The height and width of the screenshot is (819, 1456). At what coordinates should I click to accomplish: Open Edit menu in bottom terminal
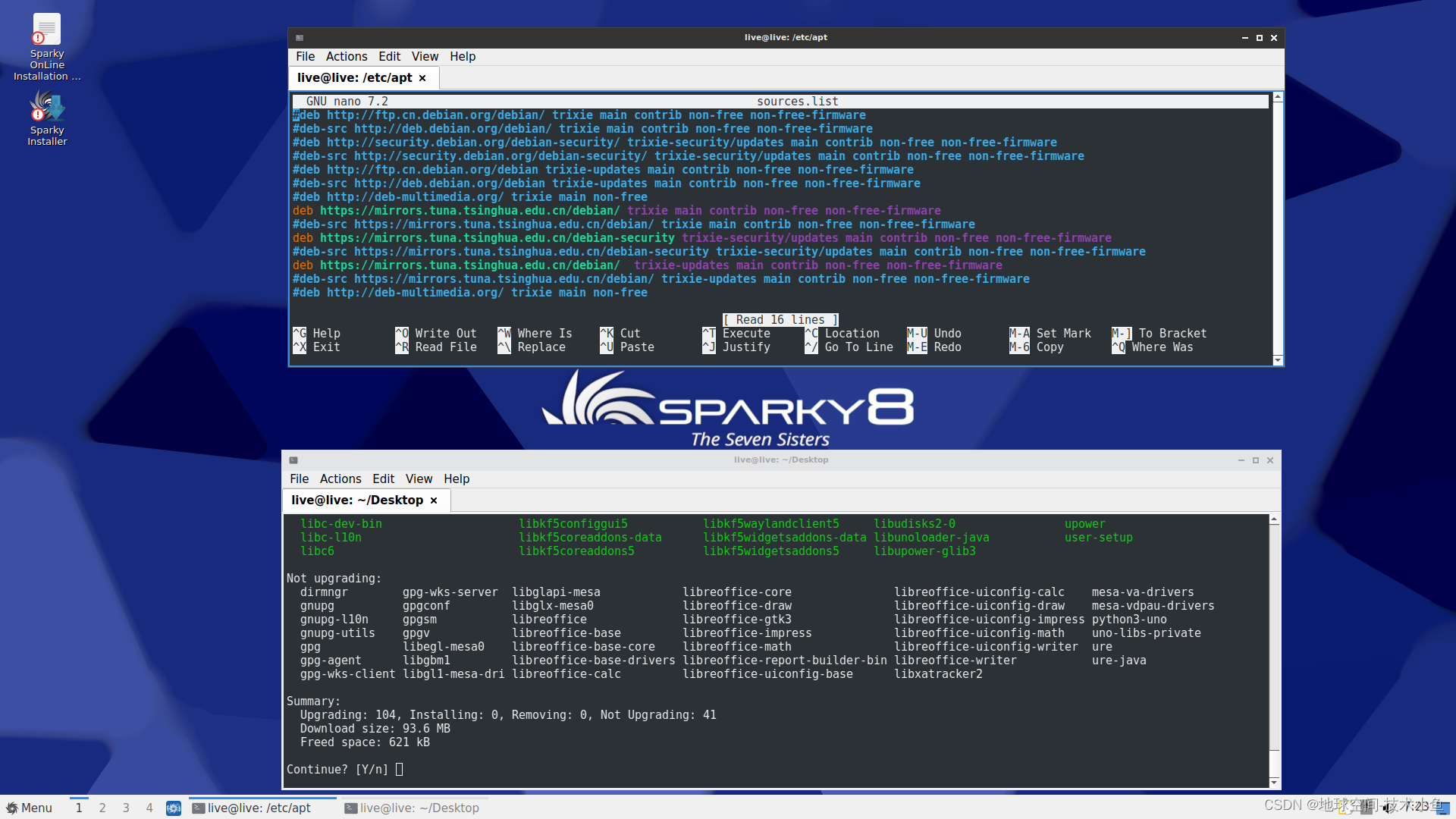[383, 479]
